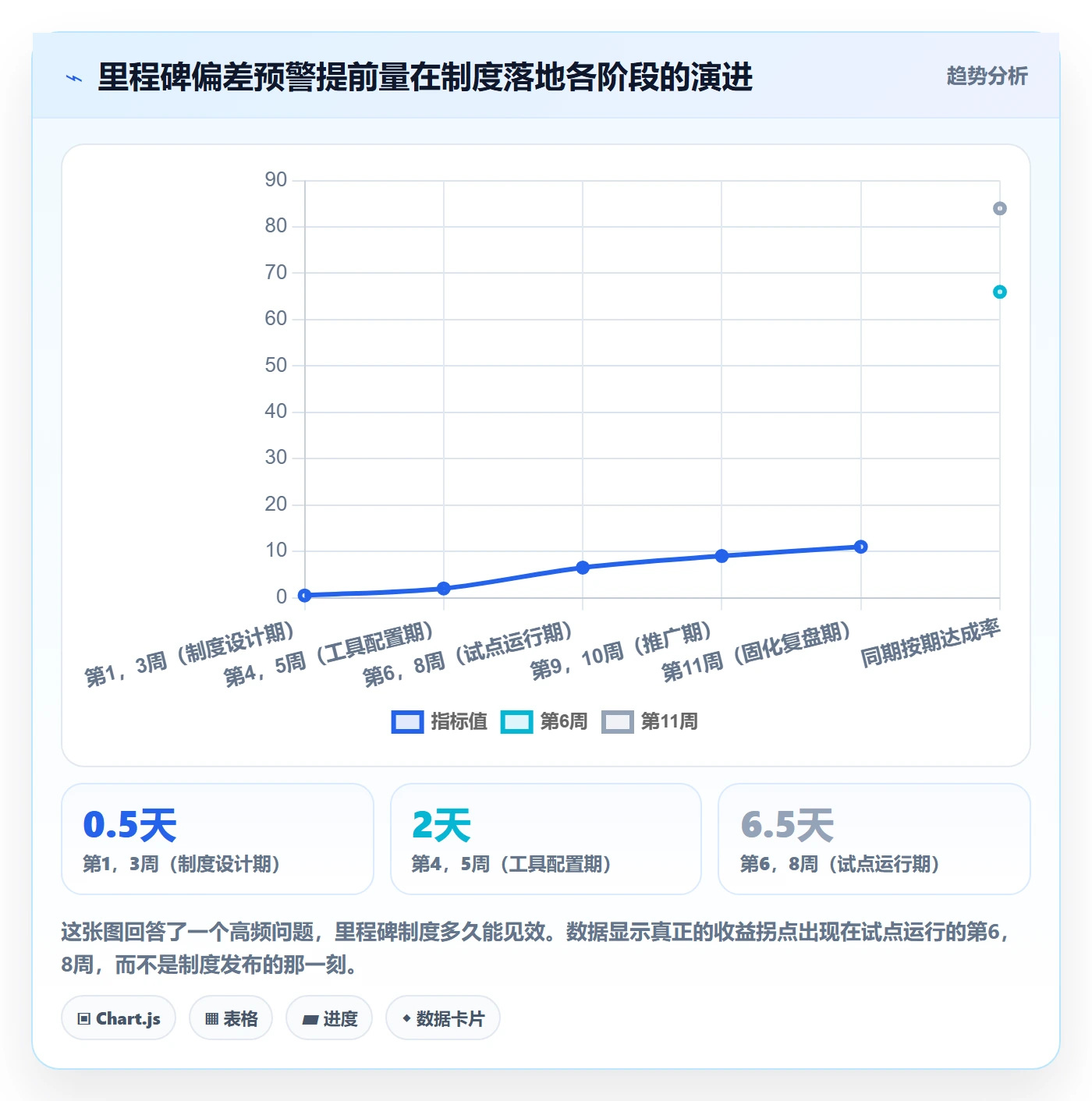Click the line point at 第4，5周
1092x1101 pixels.
click(444, 588)
